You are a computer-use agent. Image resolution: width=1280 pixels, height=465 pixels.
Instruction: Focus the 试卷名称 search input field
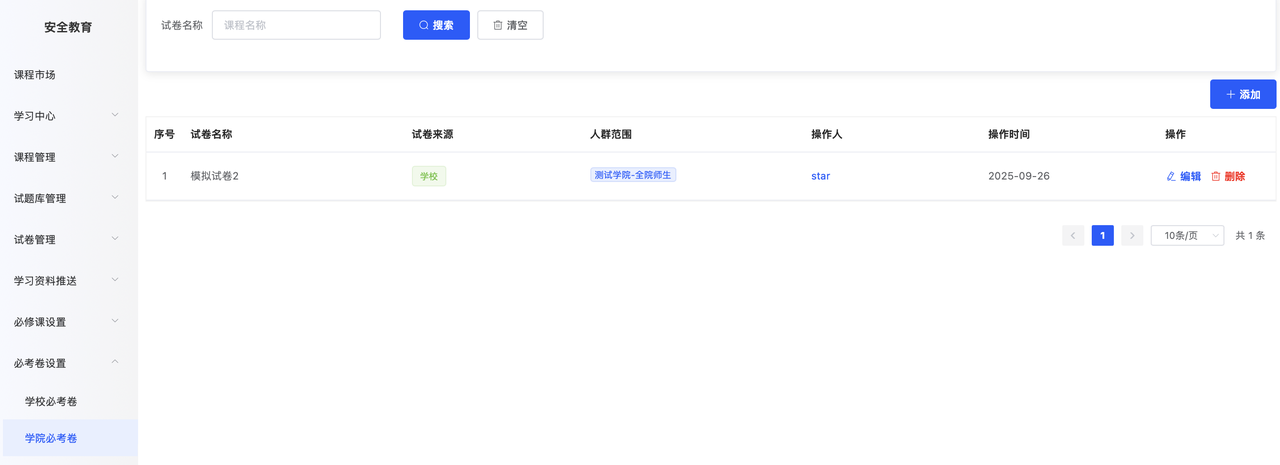pyautogui.click(x=296, y=25)
